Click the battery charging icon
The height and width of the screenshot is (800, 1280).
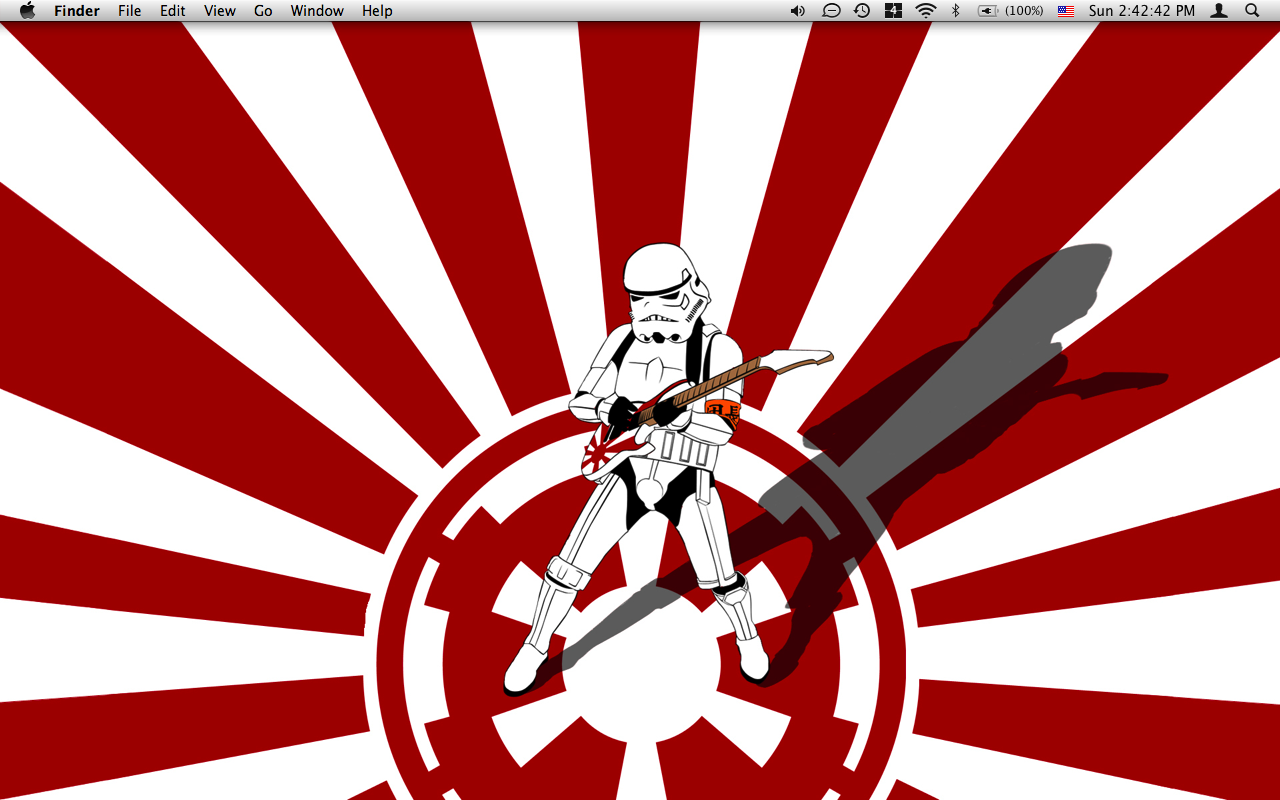click(x=989, y=11)
